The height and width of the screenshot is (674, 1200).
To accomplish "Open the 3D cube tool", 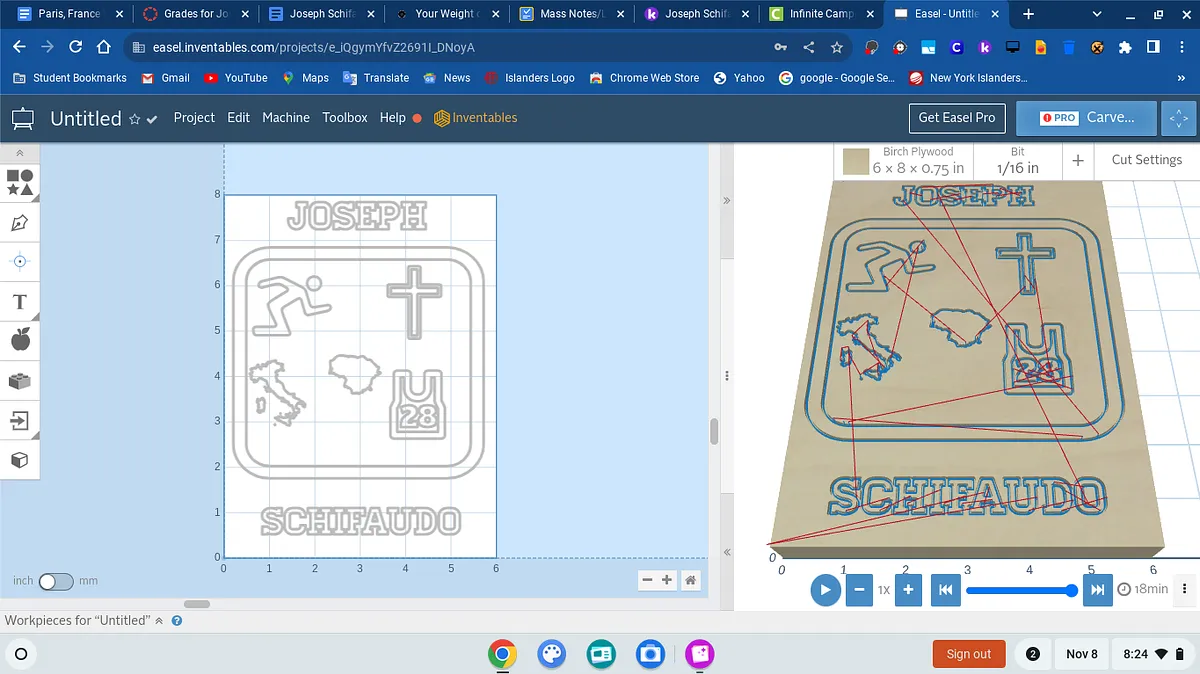I will (x=20, y=460).
